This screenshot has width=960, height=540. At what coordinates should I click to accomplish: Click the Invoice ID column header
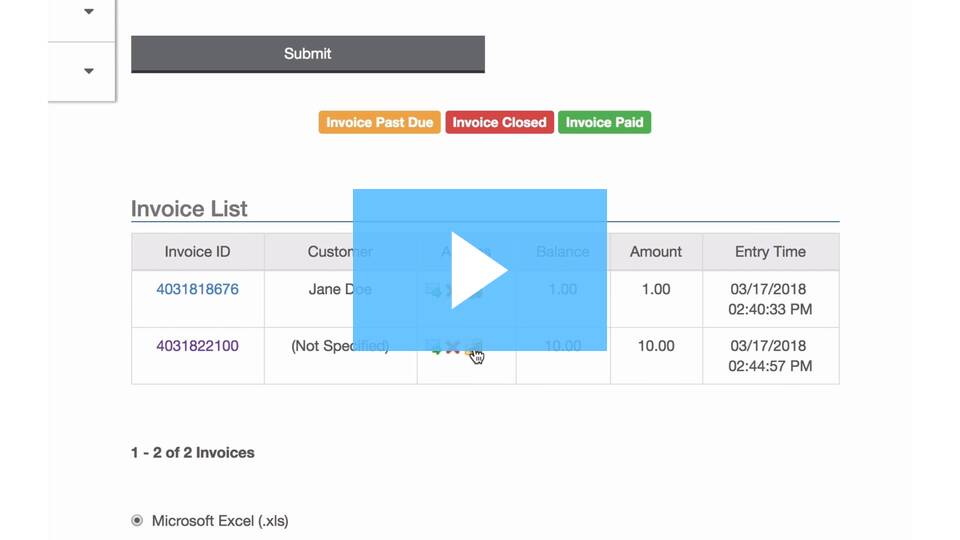pyautogui.click(x=197, y=252)
